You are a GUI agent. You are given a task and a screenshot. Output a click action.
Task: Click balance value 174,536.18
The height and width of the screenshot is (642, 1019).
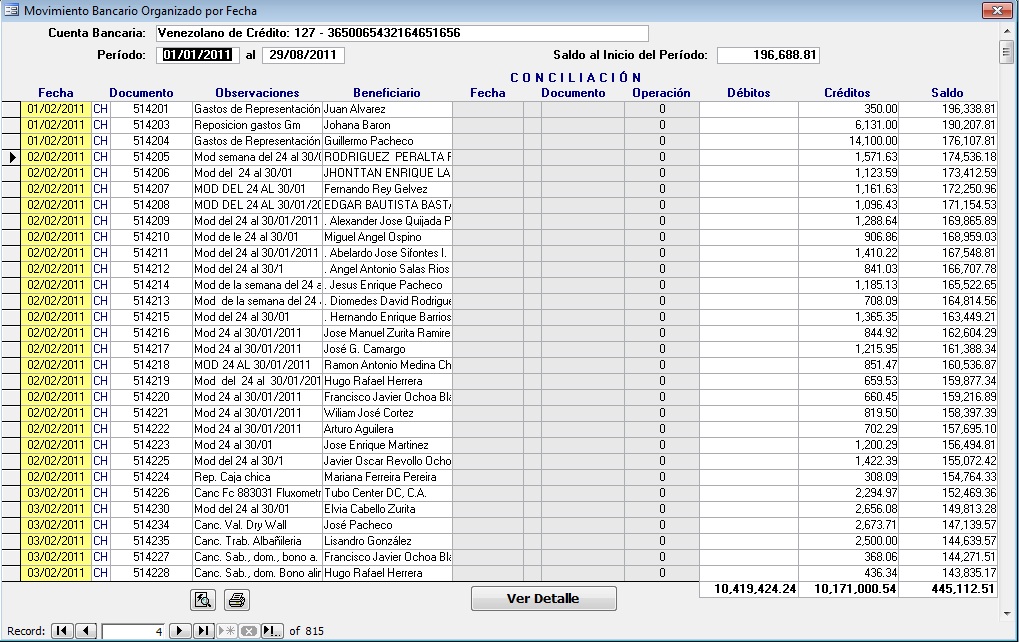[x=969, y=157]
